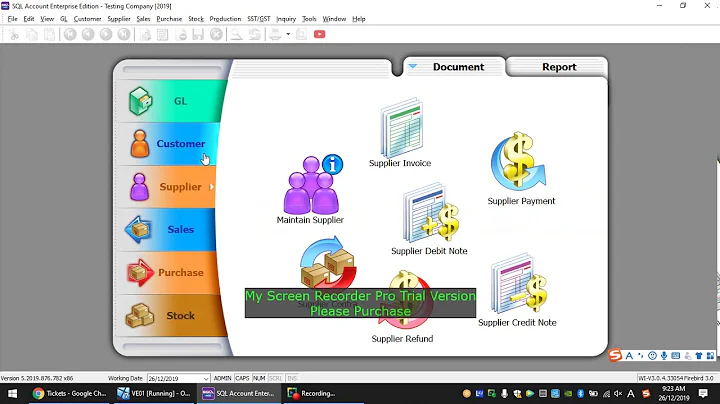Open the Sales menu
This screenshot has height=404, width=720.
[x=143, y=19]
